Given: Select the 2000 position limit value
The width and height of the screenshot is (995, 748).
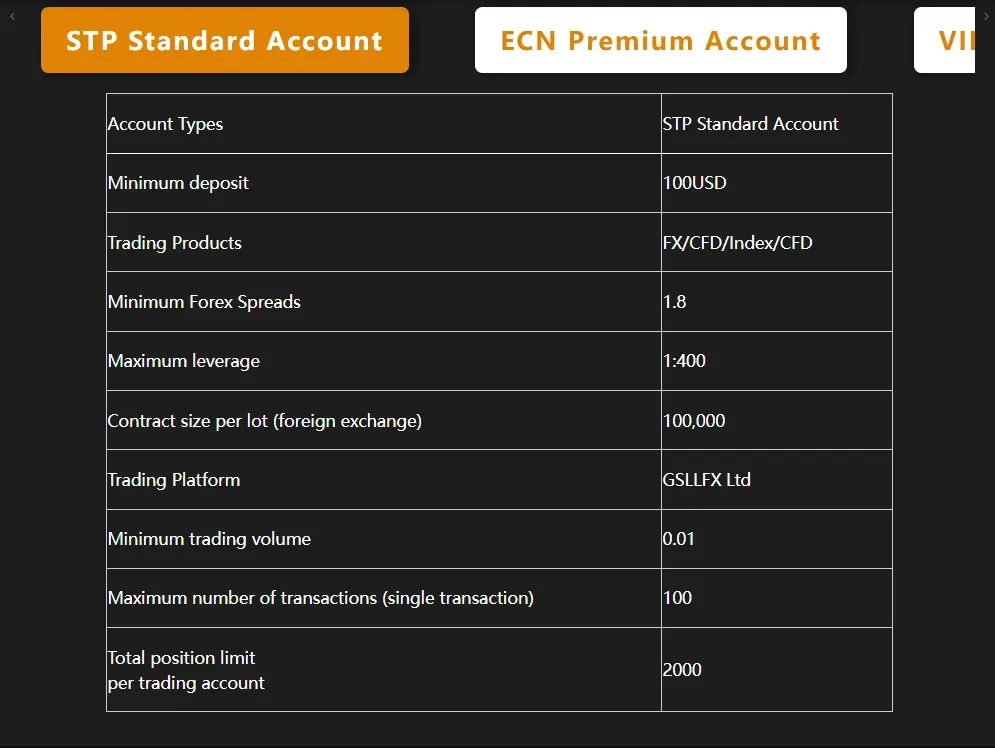Looking at the screenshot, I should click(682, 669).
